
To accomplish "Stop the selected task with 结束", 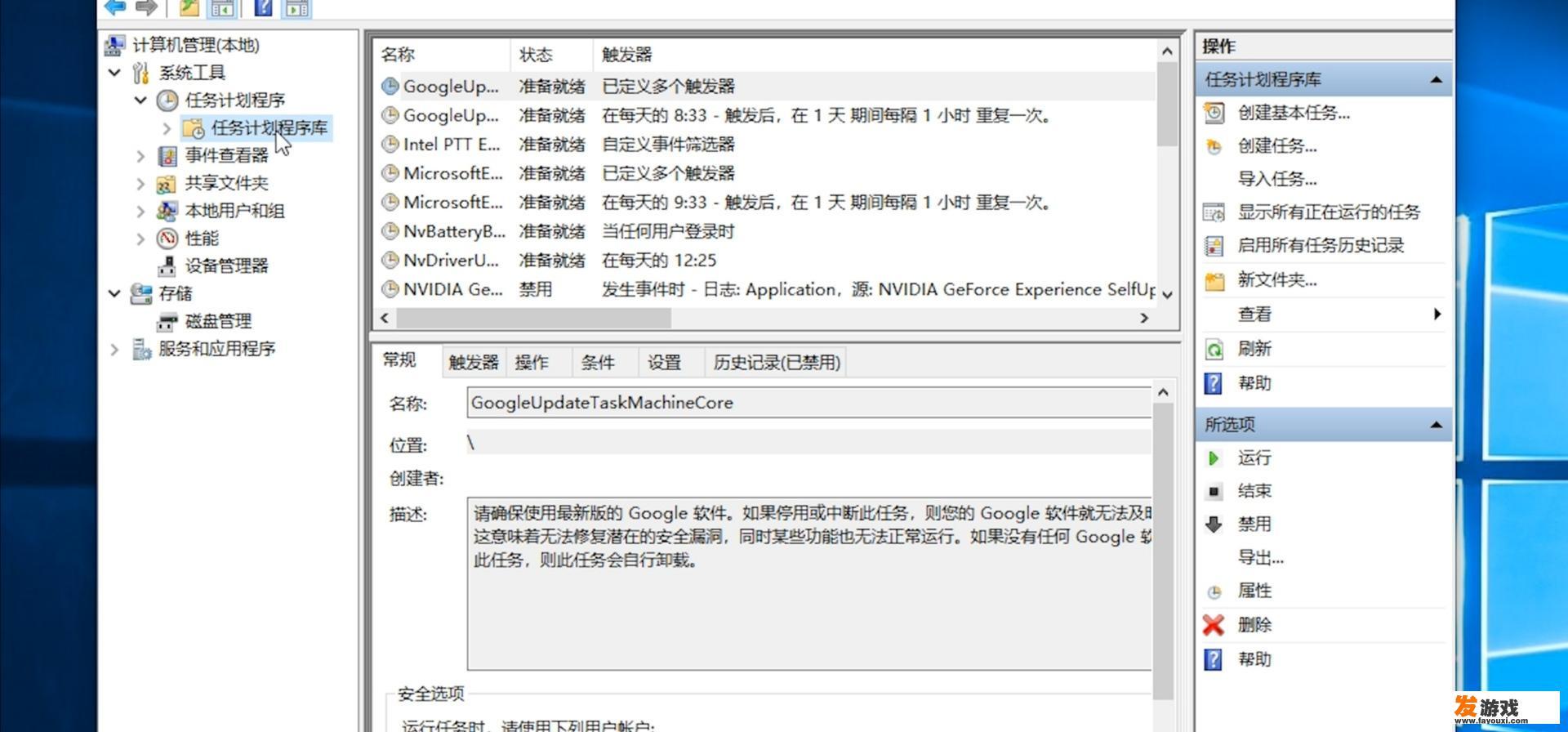I will 1254,491.
